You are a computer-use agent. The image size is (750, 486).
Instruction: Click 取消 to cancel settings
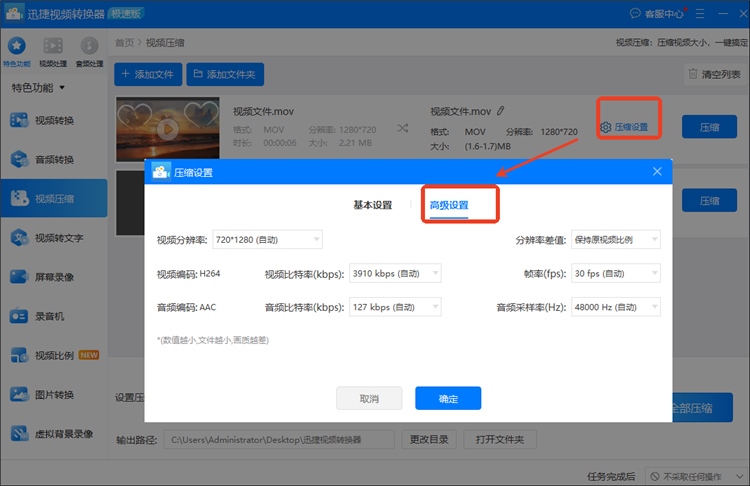pos(369,399)
